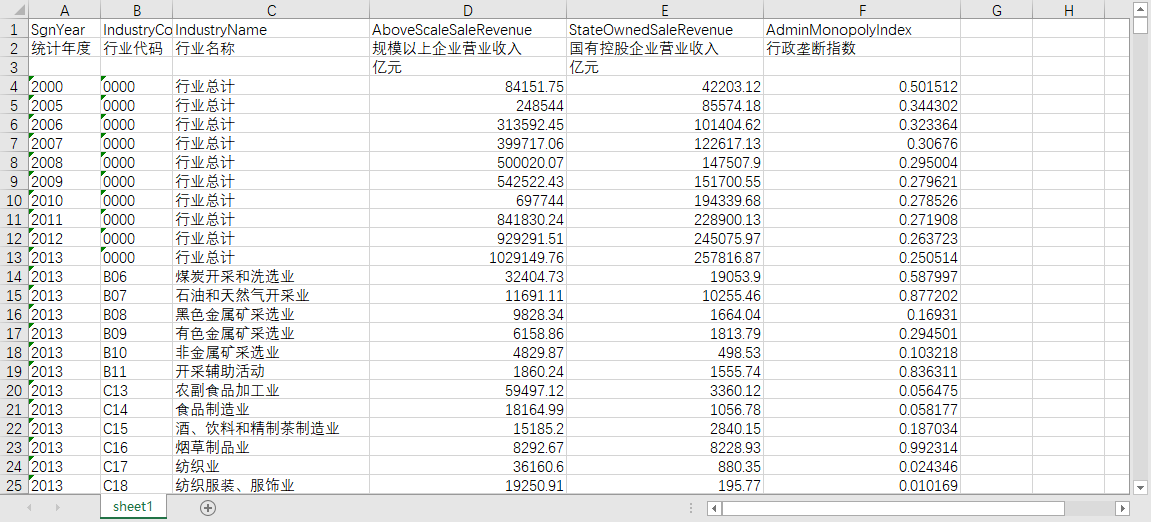The image size is (1151, 522).
Task: Select column H header
Action: click(1068, 10)
